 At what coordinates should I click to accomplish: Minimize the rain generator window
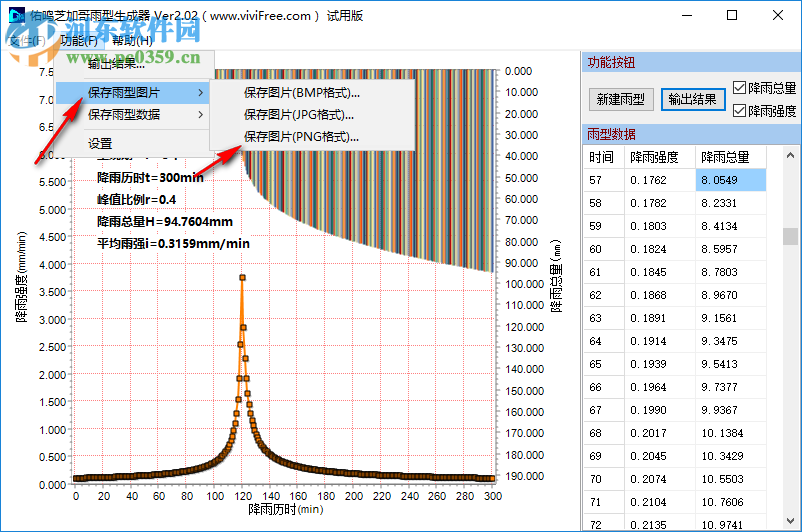tap(687, 15)
